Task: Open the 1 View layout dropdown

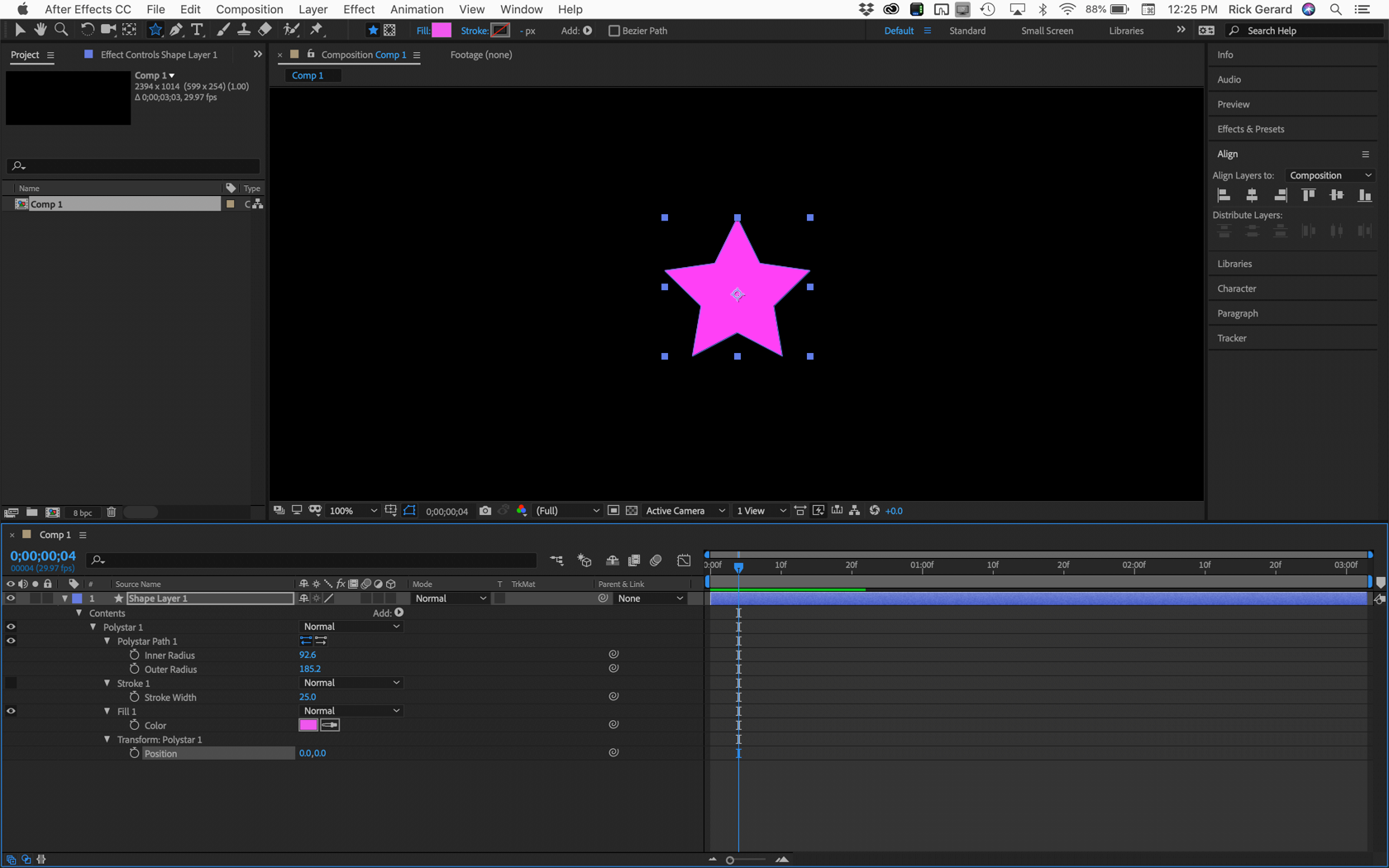Action: click(x=761, y=511)
